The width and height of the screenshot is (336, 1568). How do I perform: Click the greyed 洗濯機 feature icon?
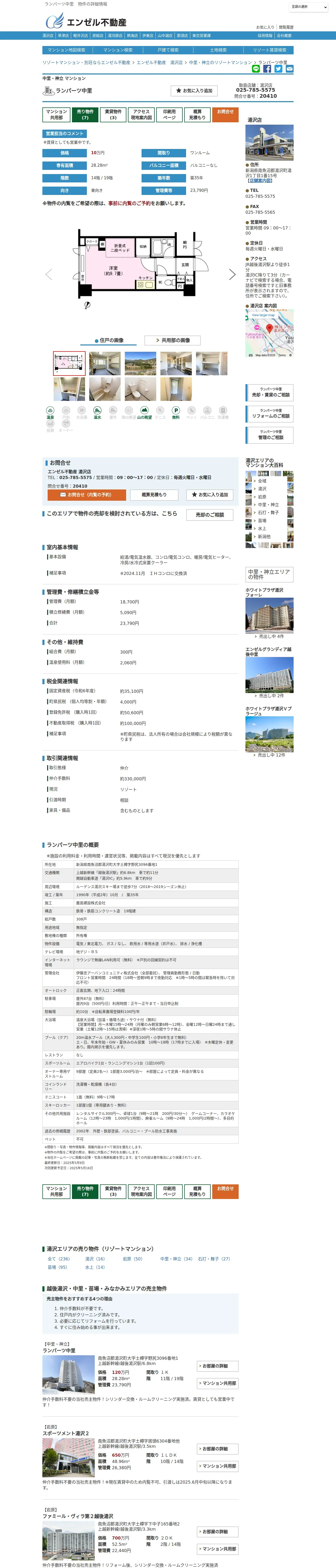pyautogui.click(x=223, y=413)
